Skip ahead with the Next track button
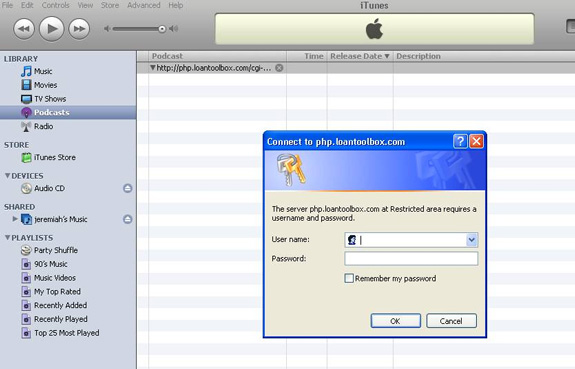 pos(79,29)
